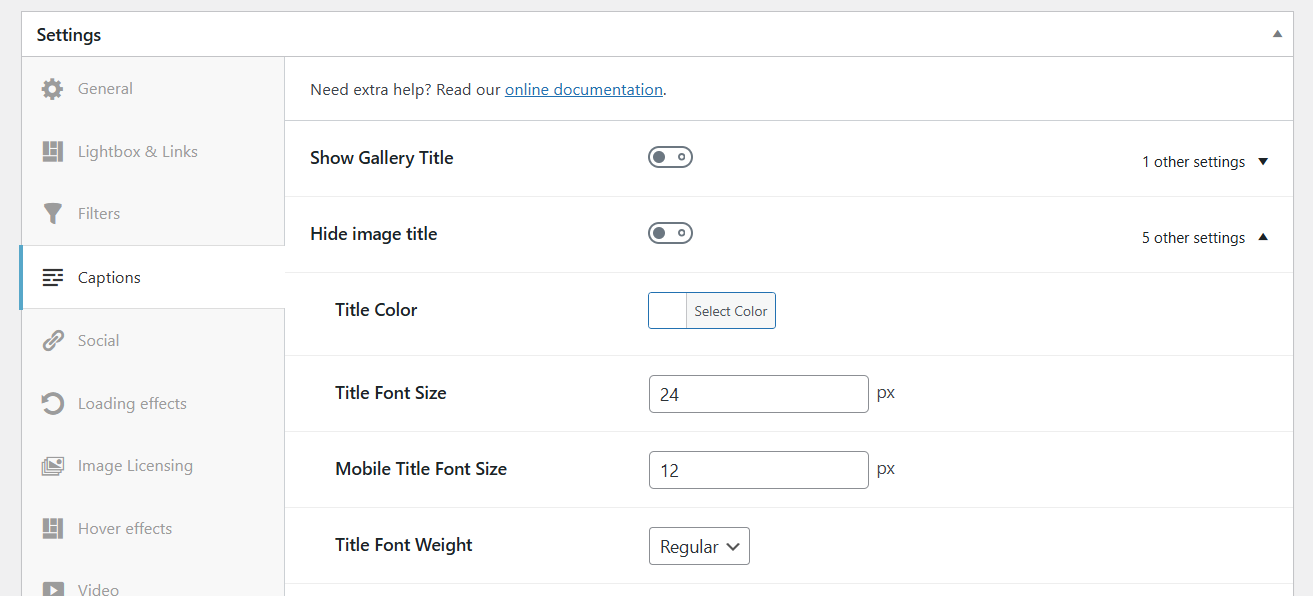
Task: Toggle the Hide image title switch
Action: pyautogui.click(x=670, y=233)
